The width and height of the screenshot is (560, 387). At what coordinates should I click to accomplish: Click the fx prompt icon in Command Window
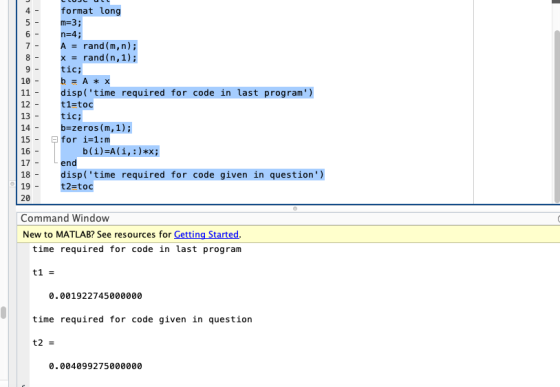click(24, 386)
